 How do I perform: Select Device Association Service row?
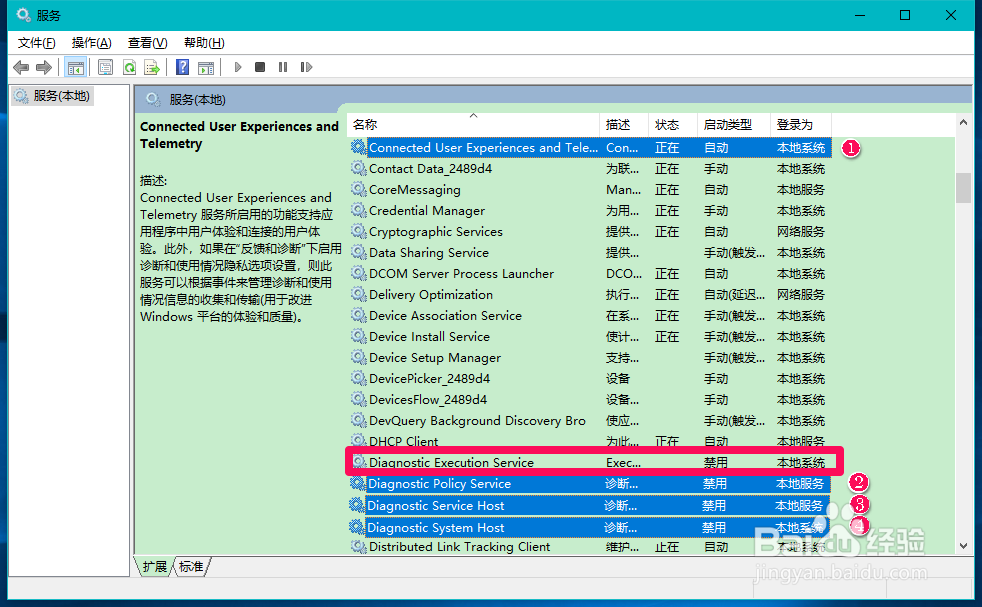pos(591,315)
